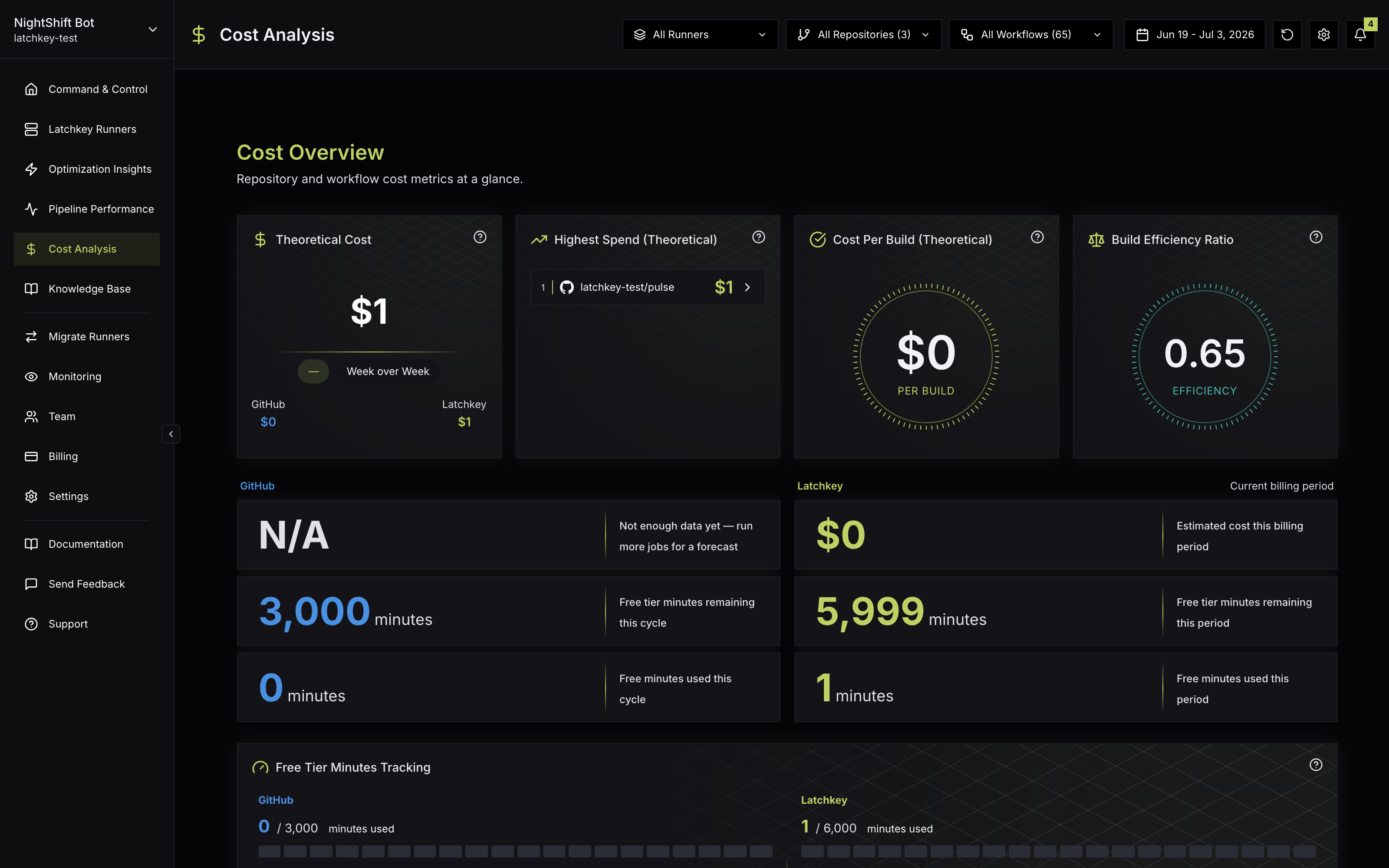1389x868 pixels.
Task: Click the Monitoring eye icon
Action: point(31,377)
